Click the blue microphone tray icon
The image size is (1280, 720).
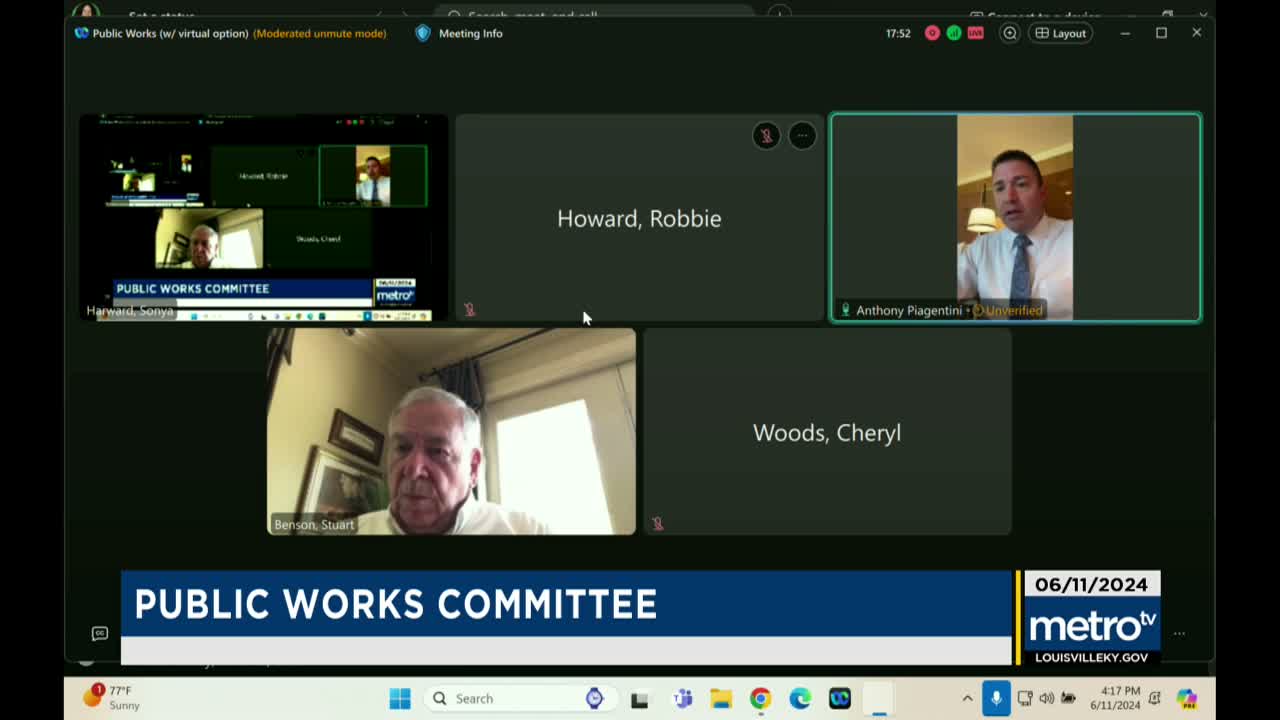point(996,698)
